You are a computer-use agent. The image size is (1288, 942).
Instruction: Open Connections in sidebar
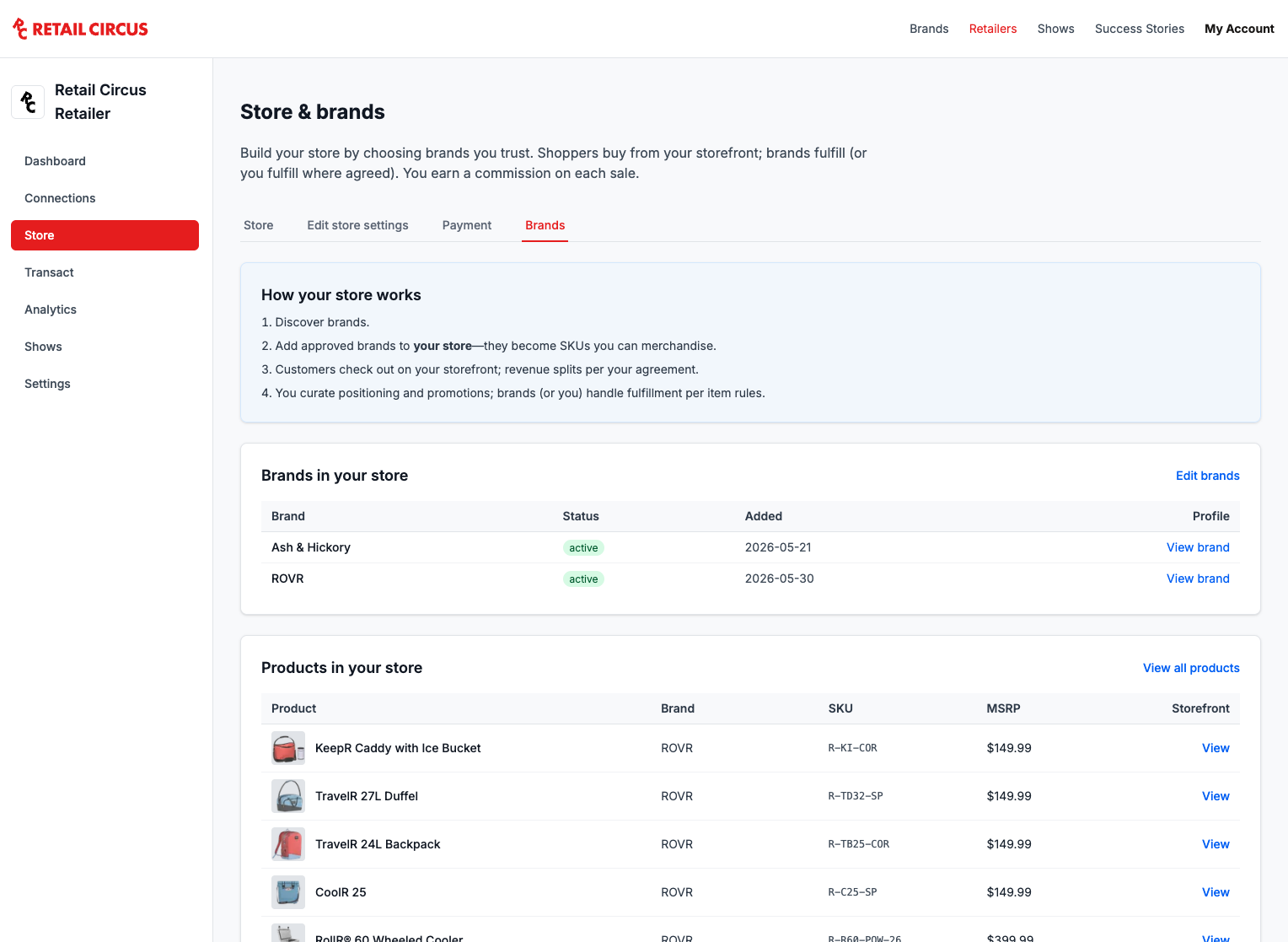pos(105,198)
